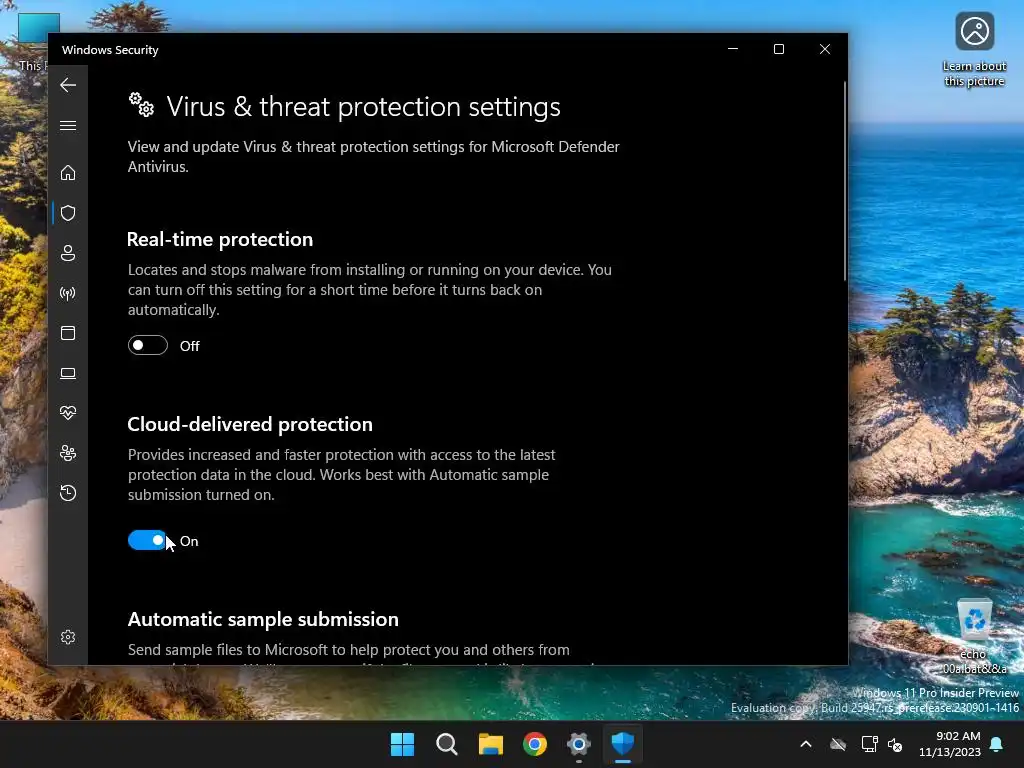Click the OneDrive cloud tray icon
Image resolution: width=1024 pixels, height=768 pixels.
(838, 744)
